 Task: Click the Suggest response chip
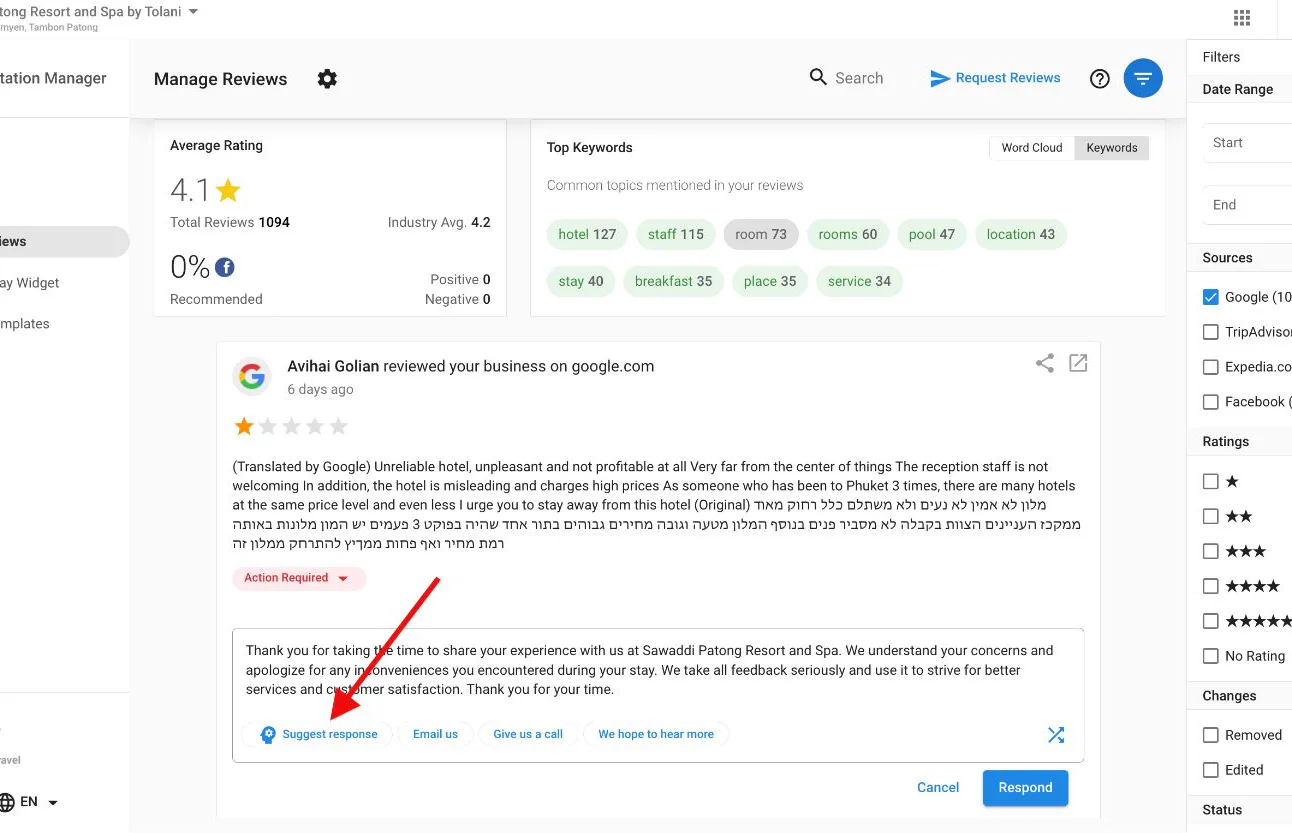coord(318,734)
